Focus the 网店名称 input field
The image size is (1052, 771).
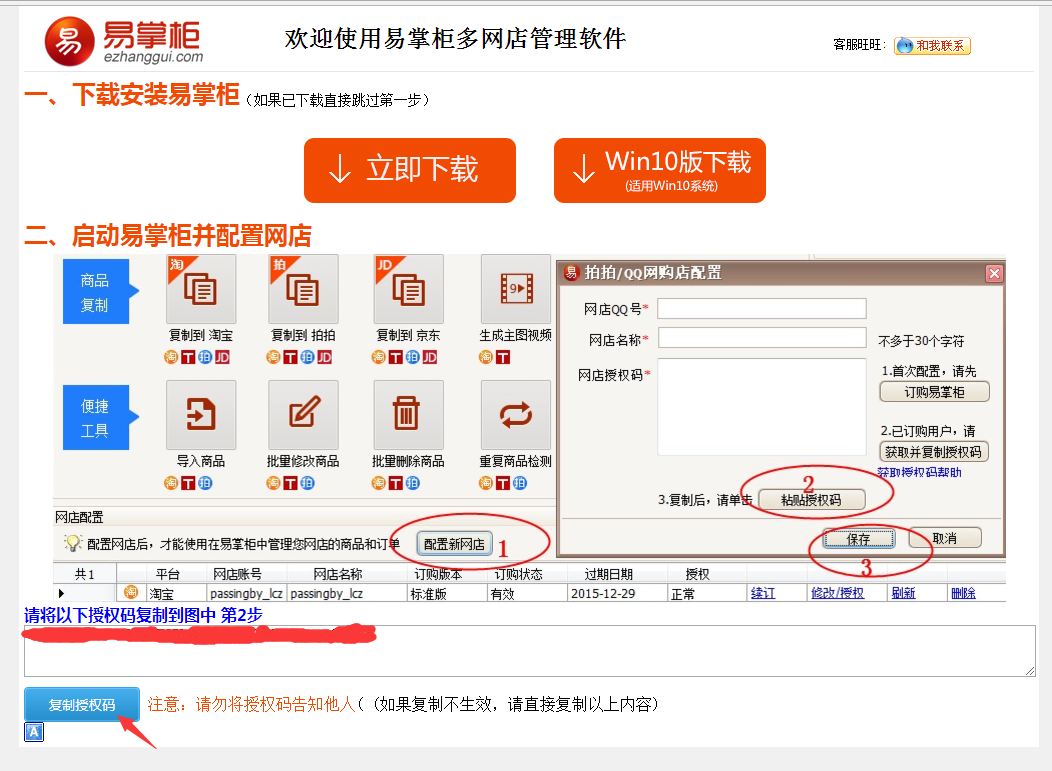click(762, 338)
